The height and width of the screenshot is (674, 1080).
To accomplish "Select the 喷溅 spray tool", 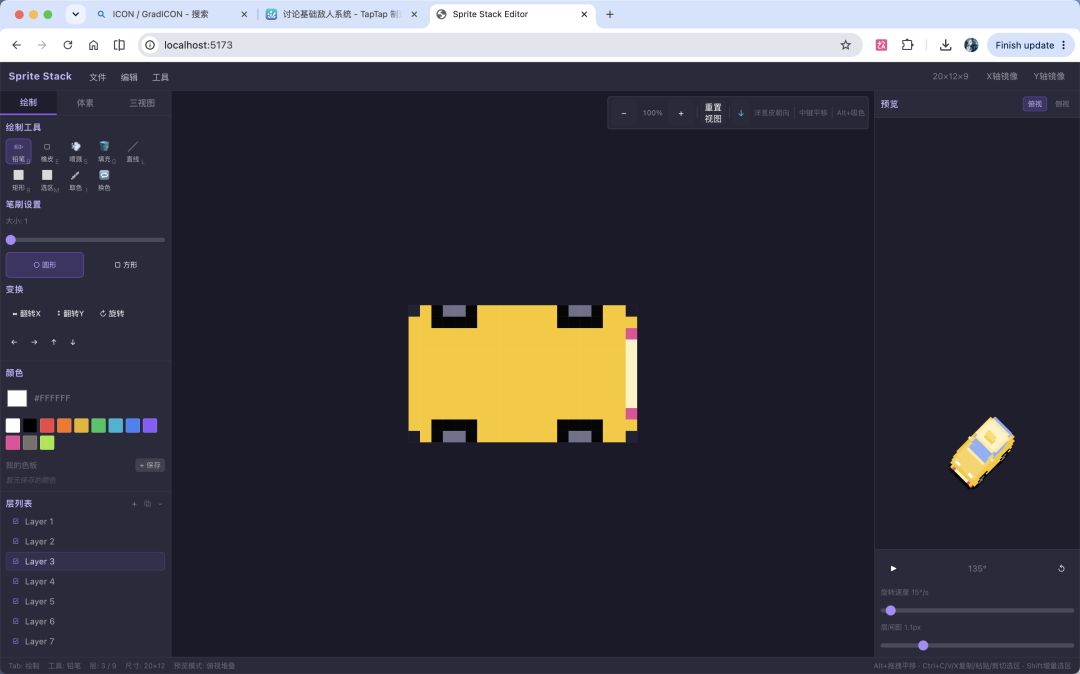I will pyautogui.click(x=76, y=151).
